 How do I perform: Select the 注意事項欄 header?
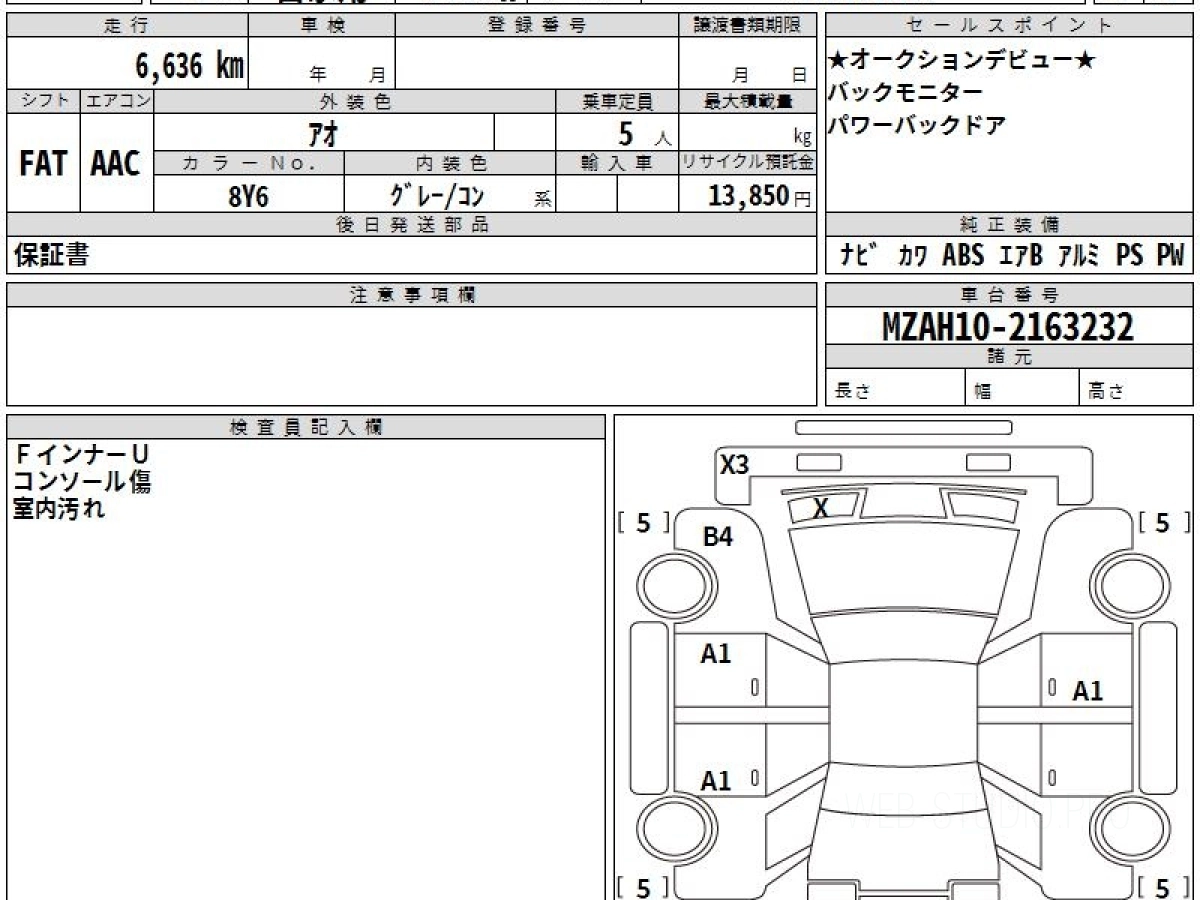coord(411,294)
